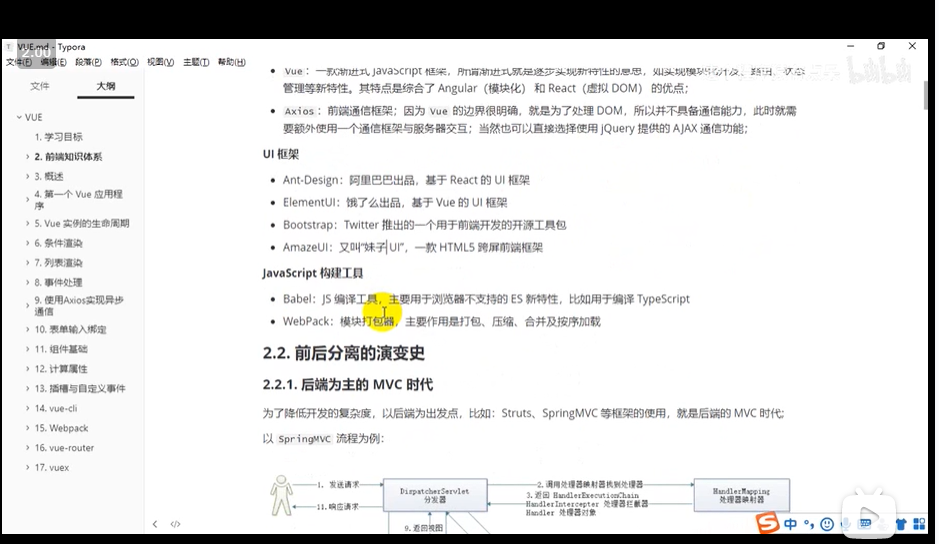Screen dimensions: 939x544
Task: Switch sidebar to the 文件 tab
Action: 40,86
